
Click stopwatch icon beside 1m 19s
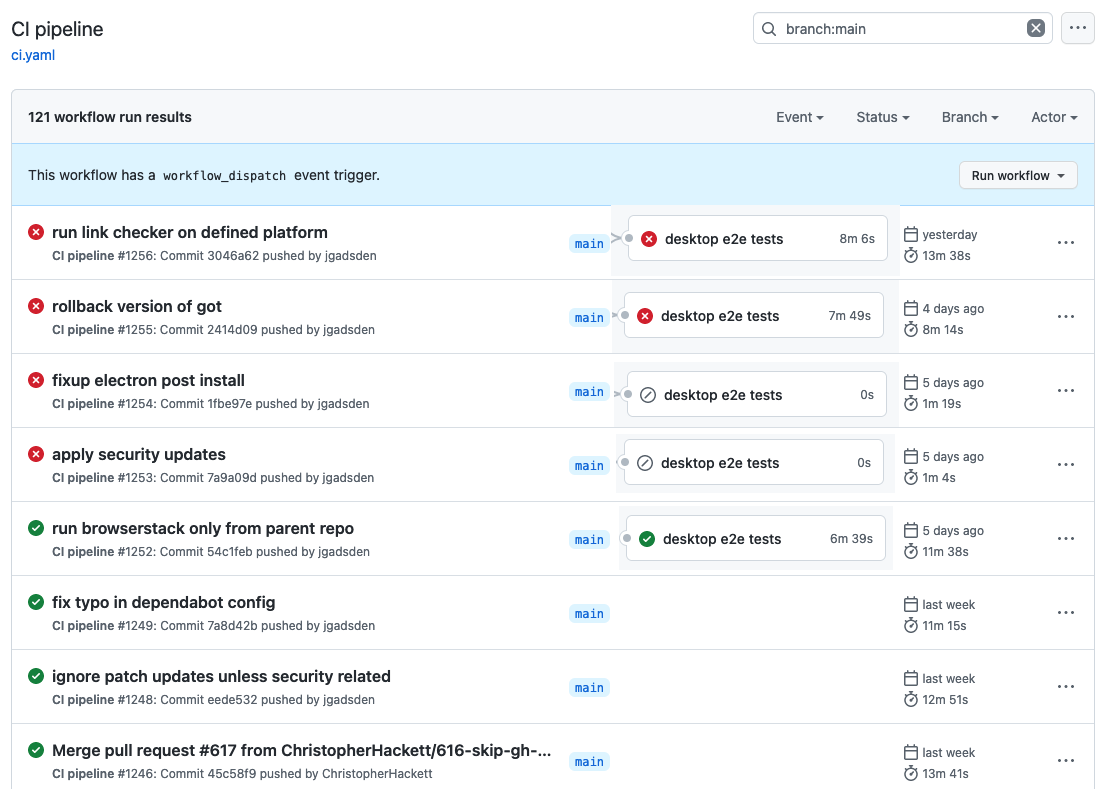click(x=911, y=403)
